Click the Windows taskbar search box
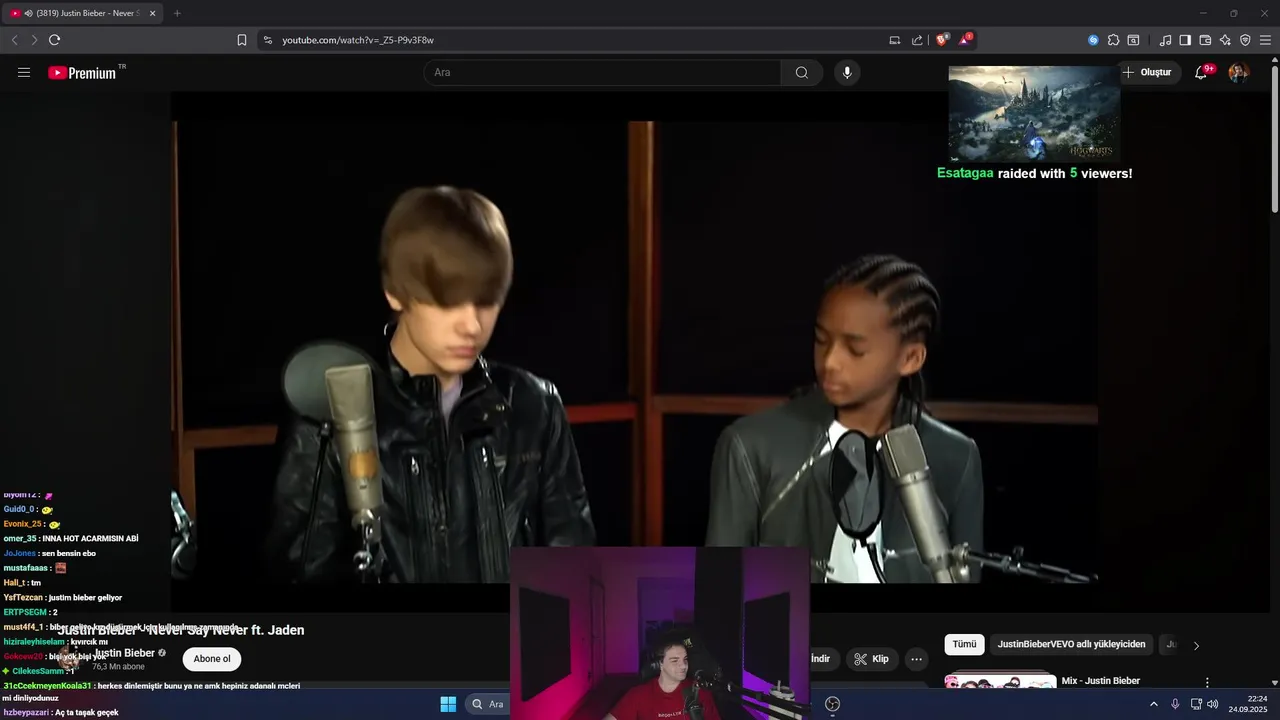This screenshot has height=720, width=1280. click(x=488, y=704)
